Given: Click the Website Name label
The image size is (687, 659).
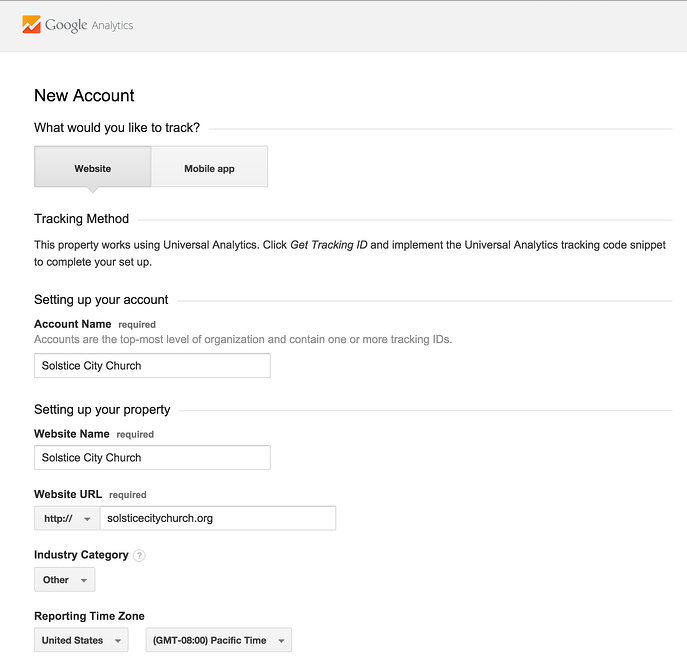Looking at the screenshot, I should 72,434.
